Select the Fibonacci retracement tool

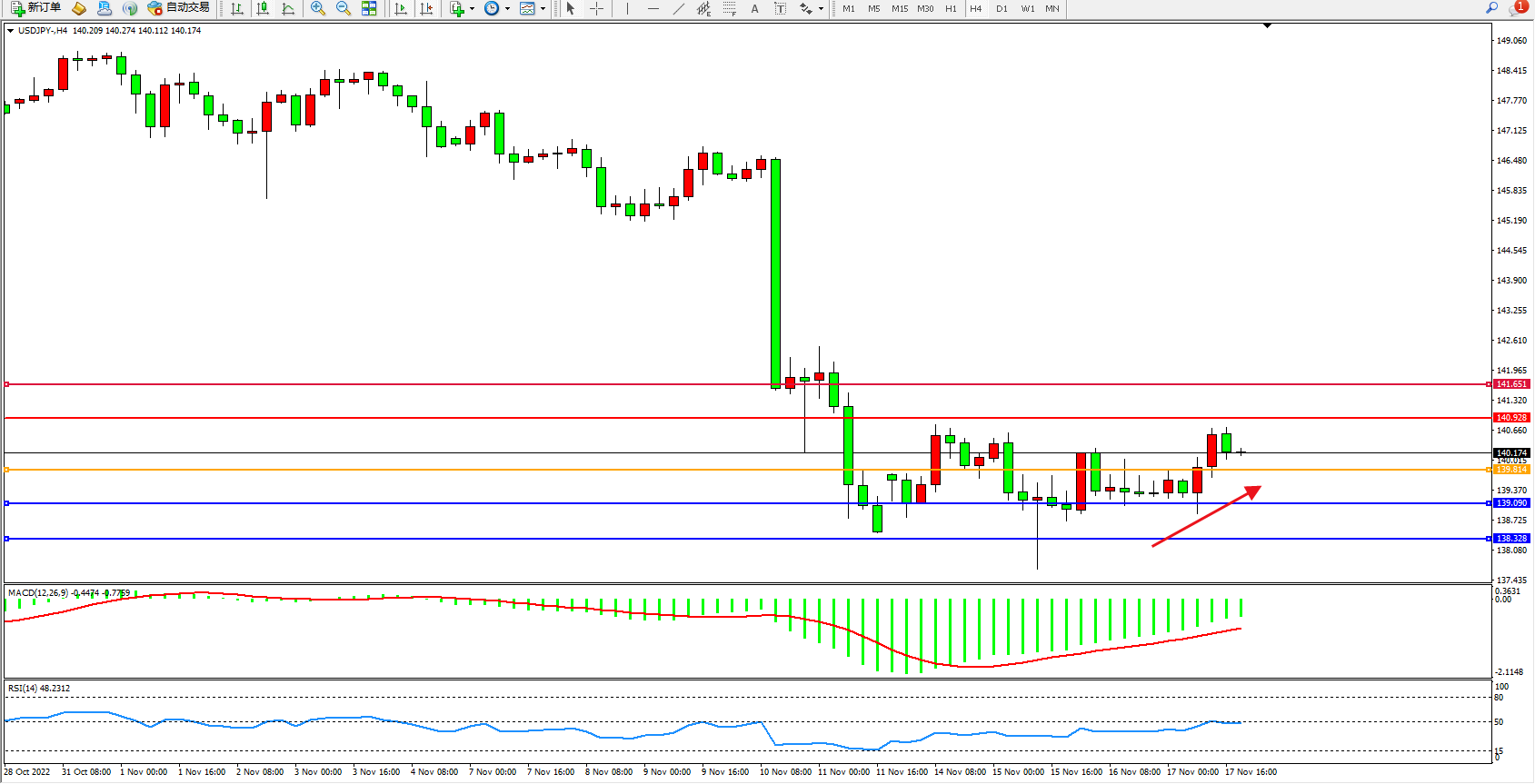point(730,8)
